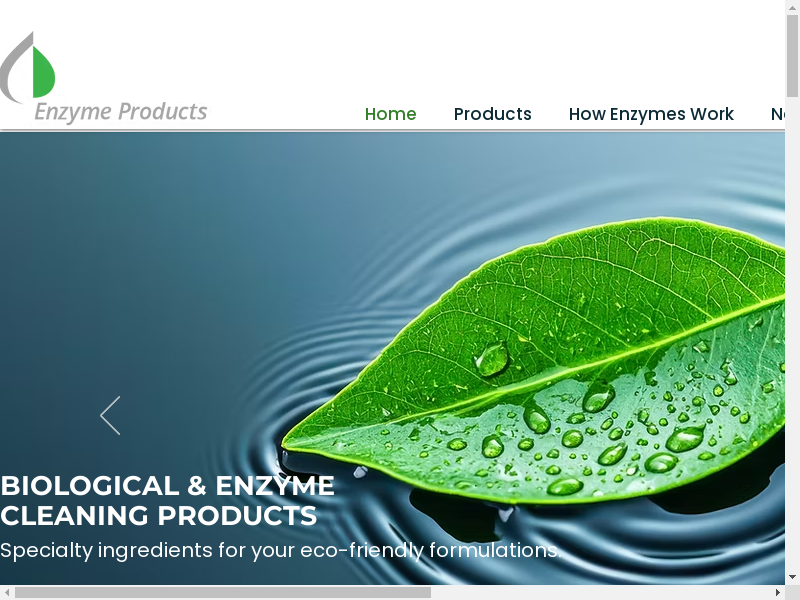Click the horizontal scrollbar right arrow

point(778,592)
